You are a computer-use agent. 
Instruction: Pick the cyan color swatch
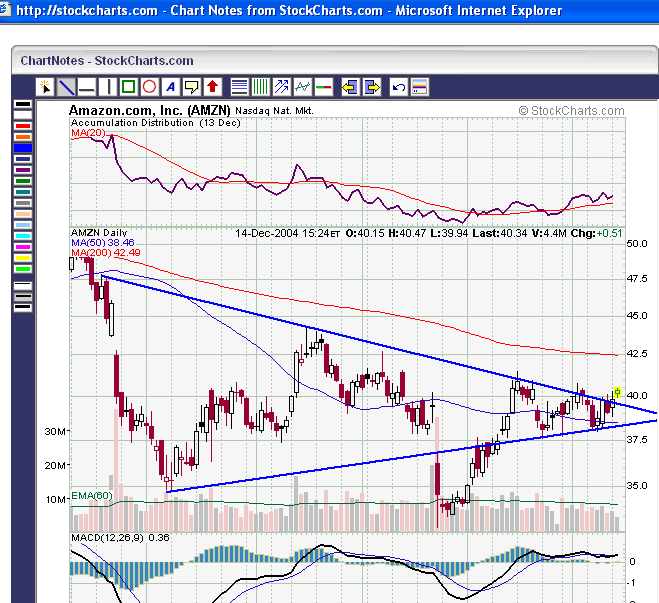coord(23,236)
